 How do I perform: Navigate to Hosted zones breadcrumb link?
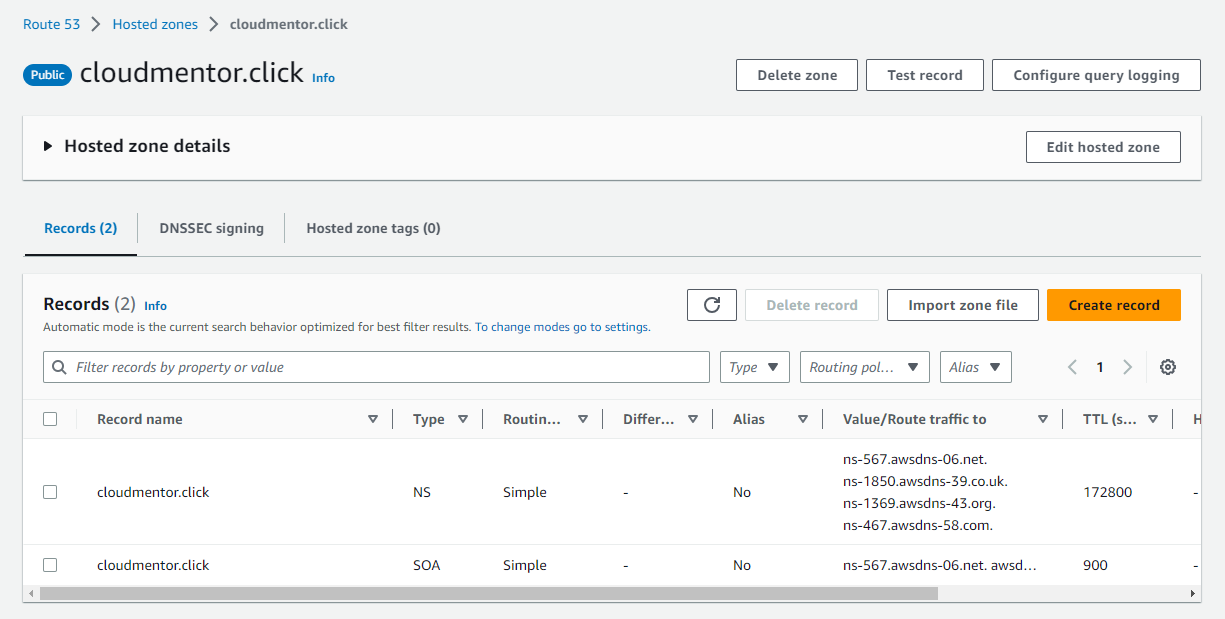(x=155, y=24)
